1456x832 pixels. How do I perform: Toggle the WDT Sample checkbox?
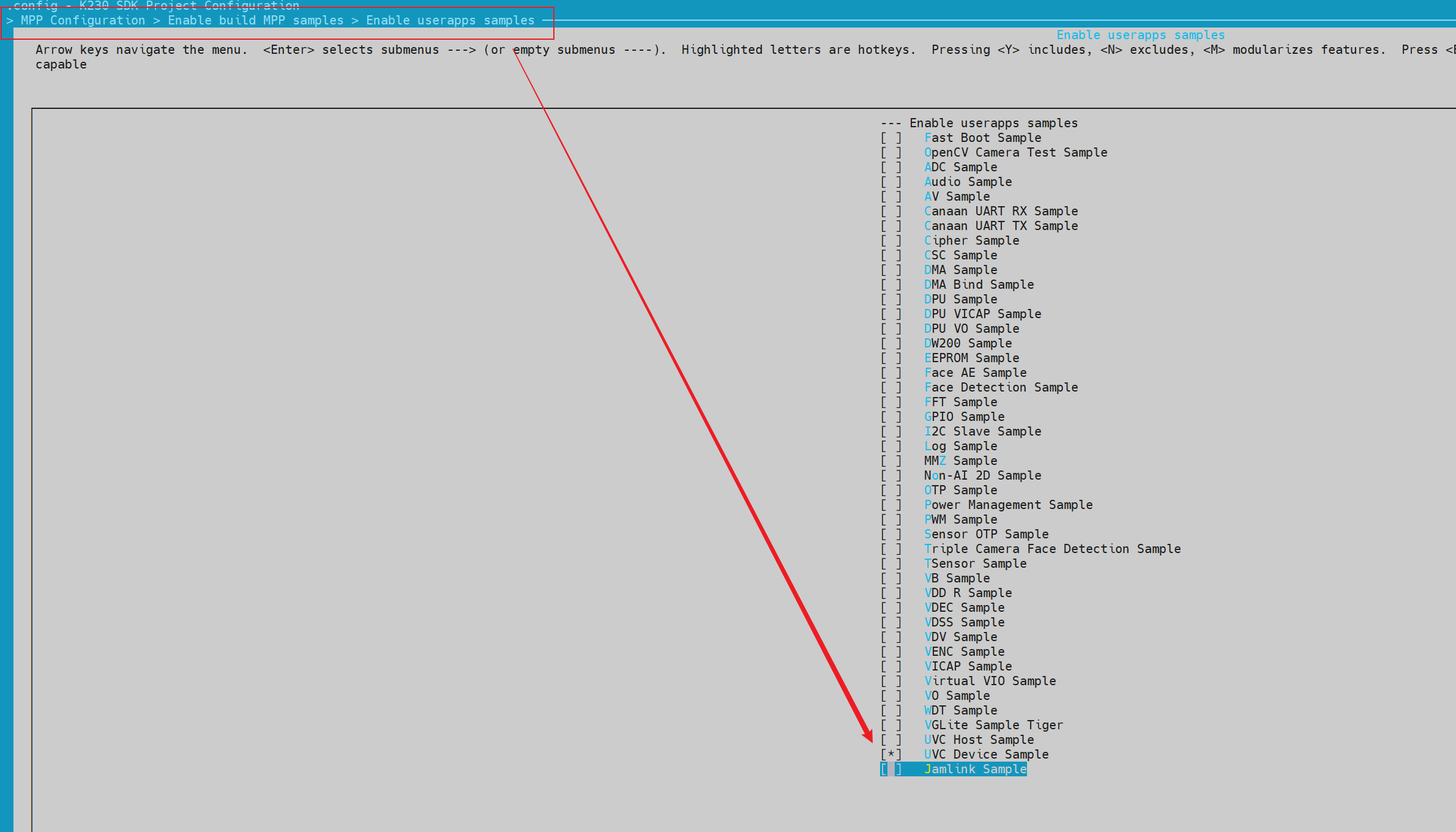(891, 711)
